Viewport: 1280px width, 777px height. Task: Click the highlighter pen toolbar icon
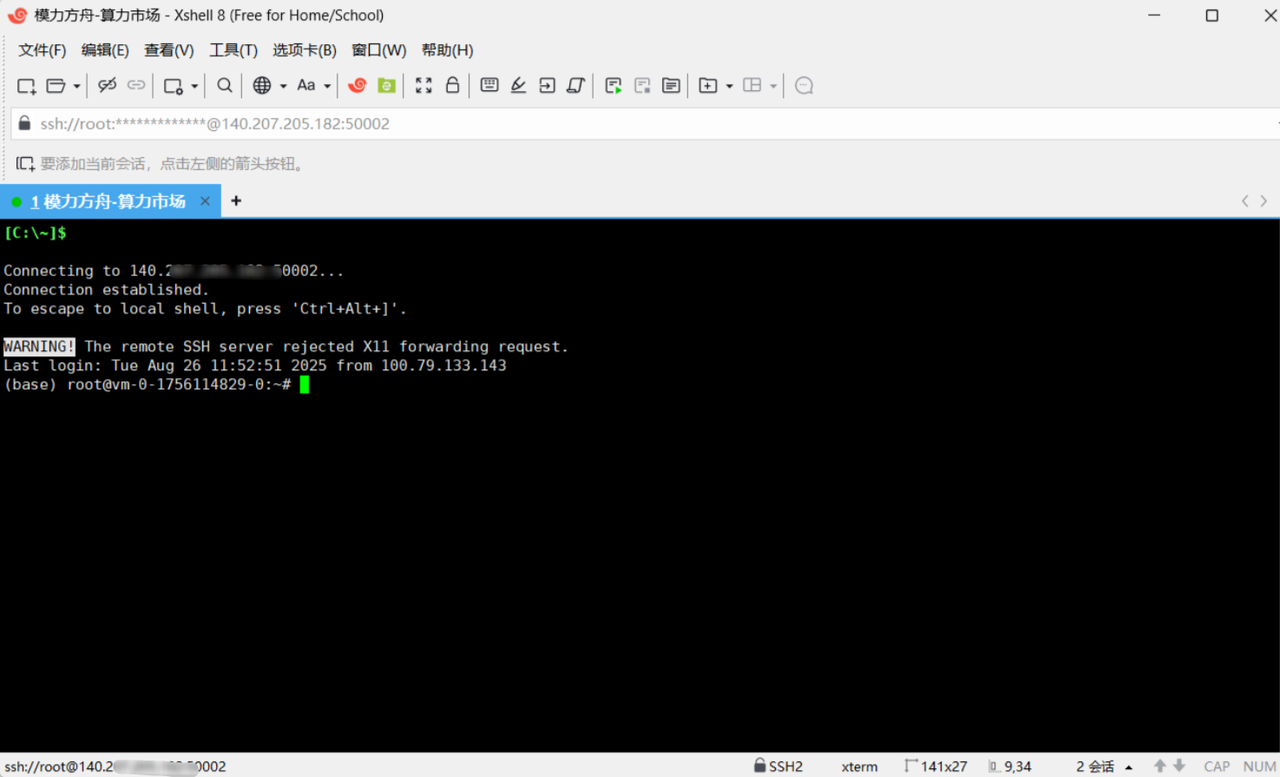(518, 86)
